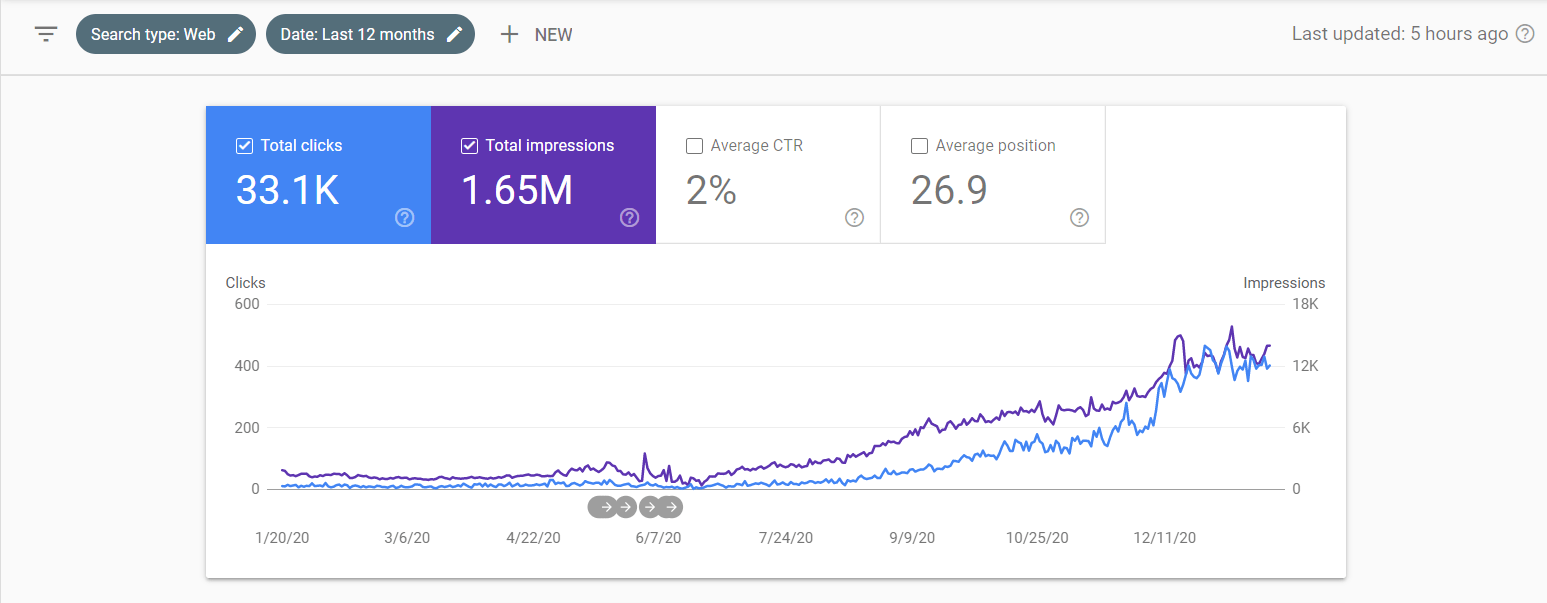The image size is (1547, 603).
Task: Click the filter lines icon
Action: coord(46,34)
